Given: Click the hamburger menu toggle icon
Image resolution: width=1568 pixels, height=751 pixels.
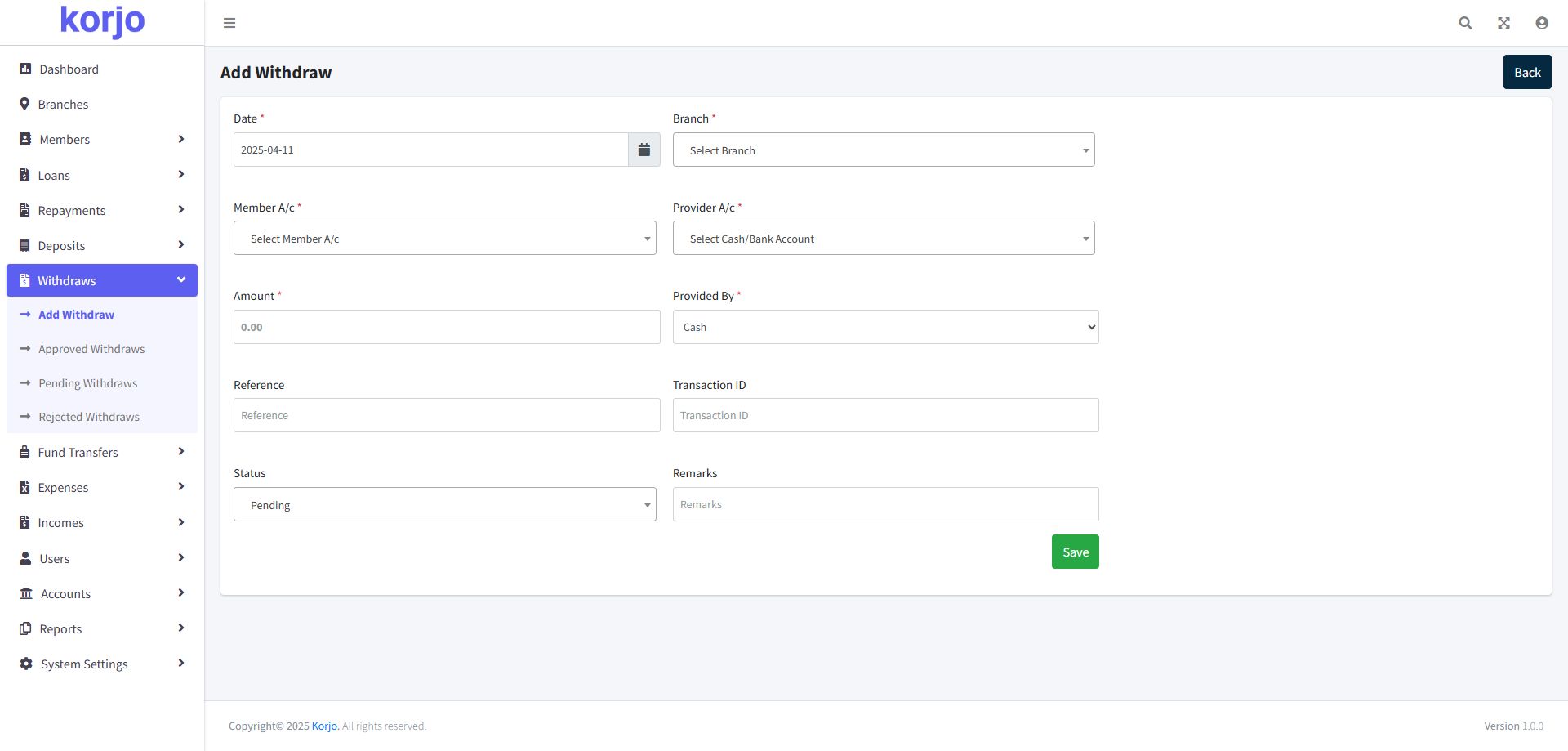Looking at the screenshot, I should pos(229,23).
